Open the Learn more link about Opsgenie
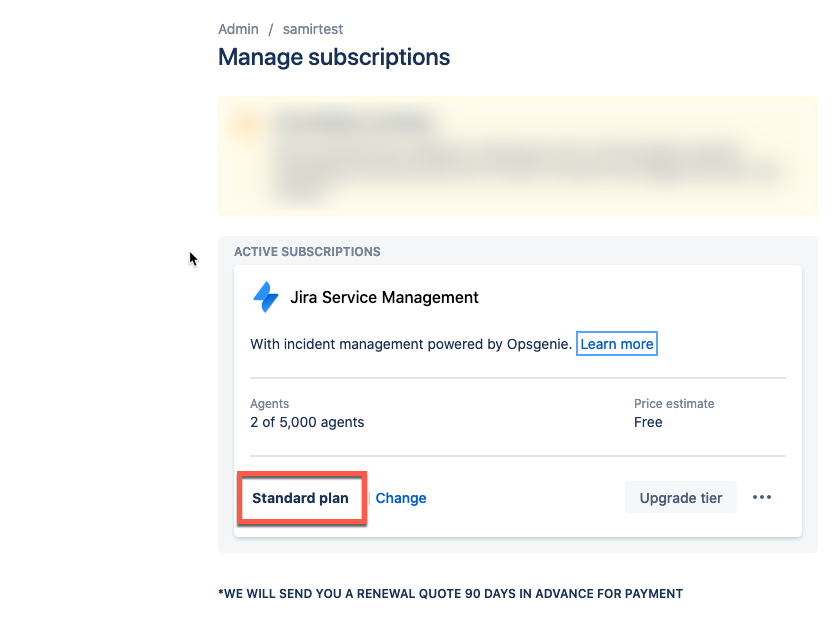832x626 pixels. point(617,344)
